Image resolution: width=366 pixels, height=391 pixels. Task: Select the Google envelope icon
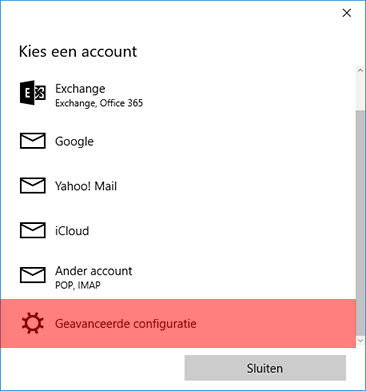pos(33,141)
